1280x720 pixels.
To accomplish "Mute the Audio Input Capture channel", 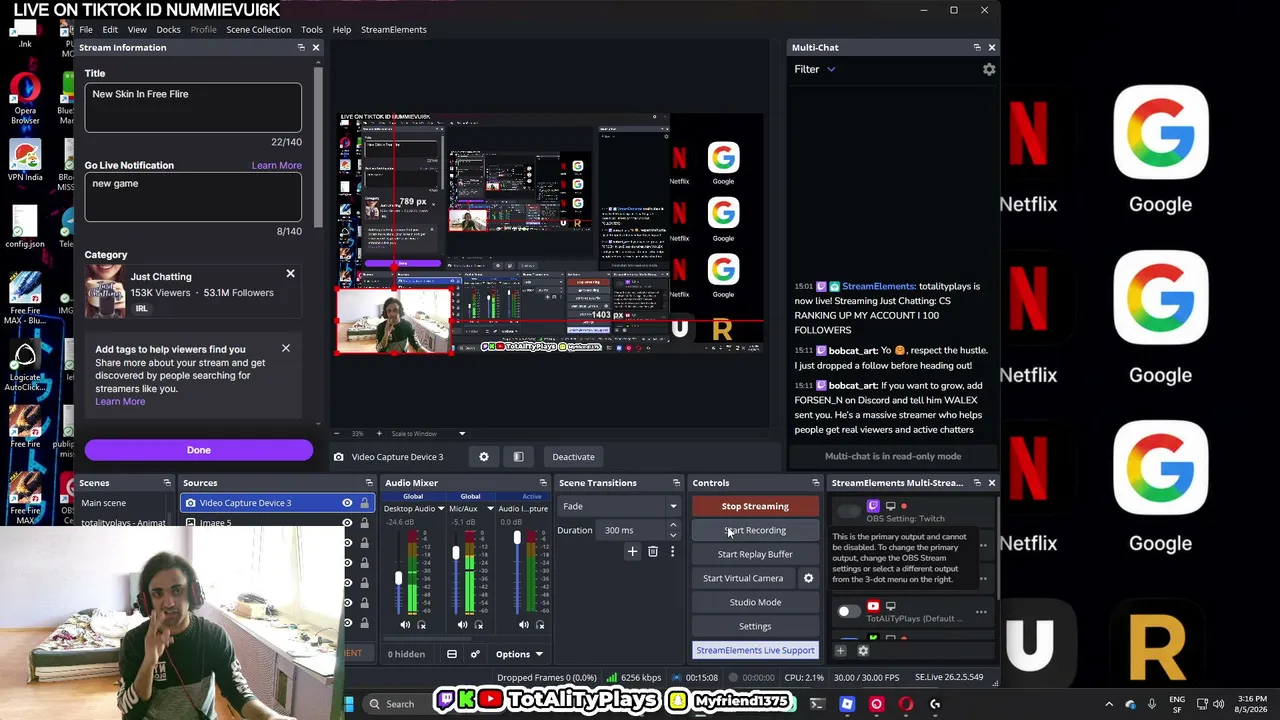I will coord(523,625).
